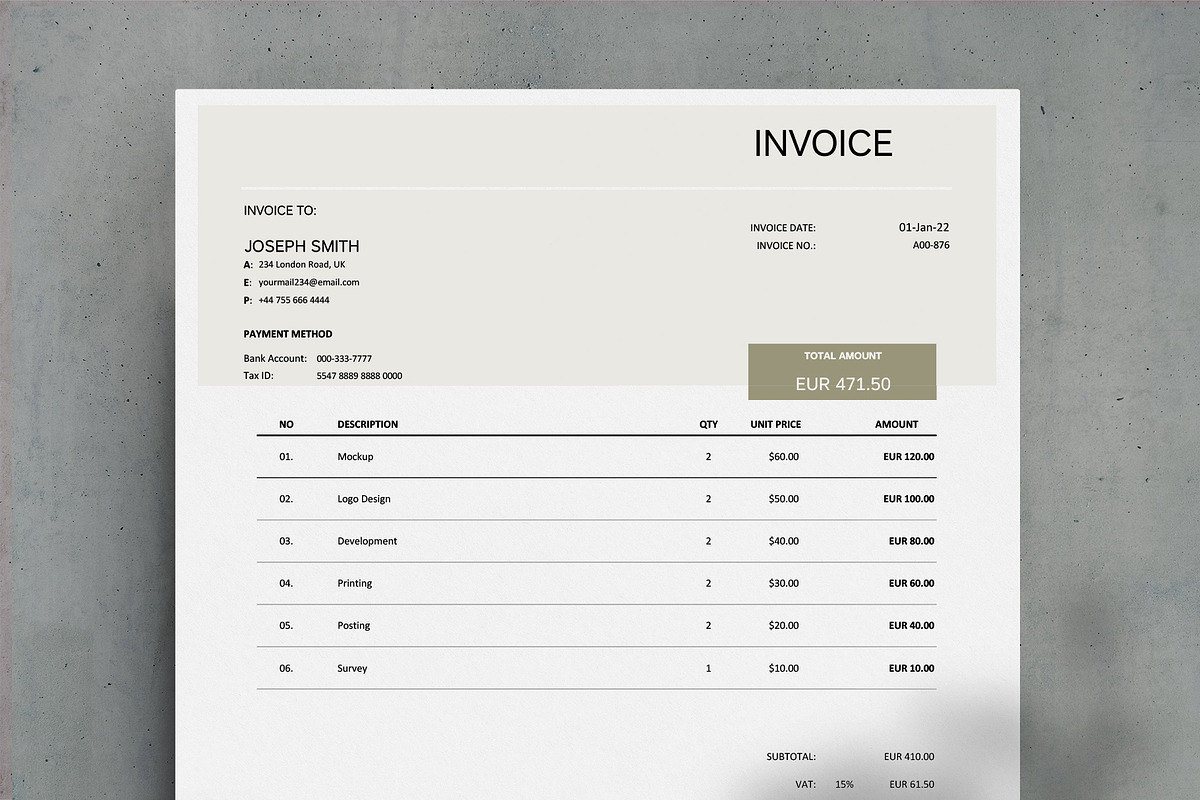Select row number 04.
1200x800 pixels.
286,583
